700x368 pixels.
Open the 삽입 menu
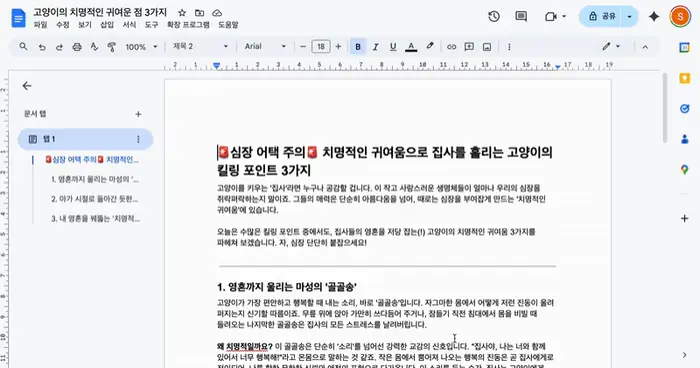click(x=107, y=25)
